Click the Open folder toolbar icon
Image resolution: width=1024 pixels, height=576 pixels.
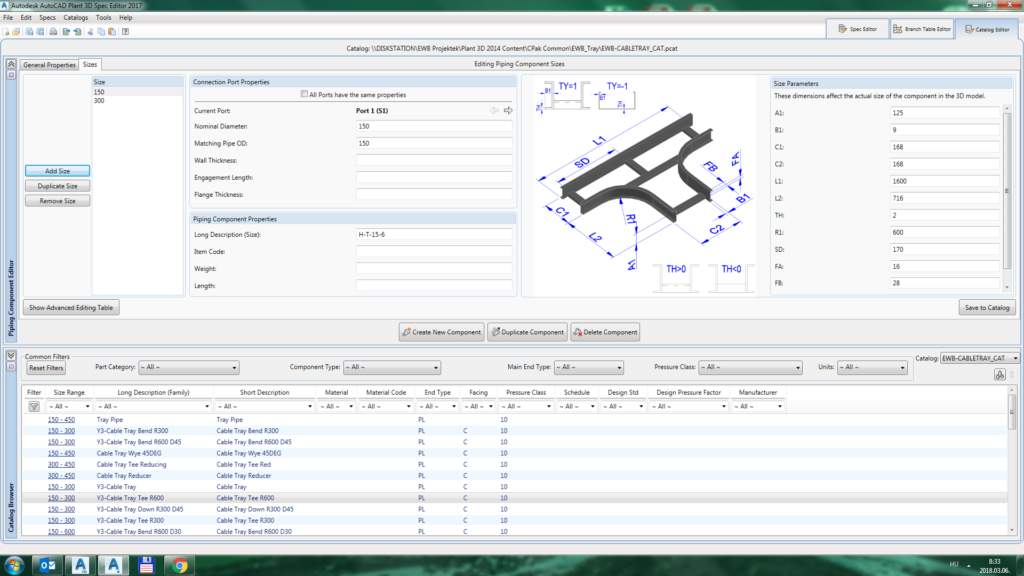tap(16, 31)
